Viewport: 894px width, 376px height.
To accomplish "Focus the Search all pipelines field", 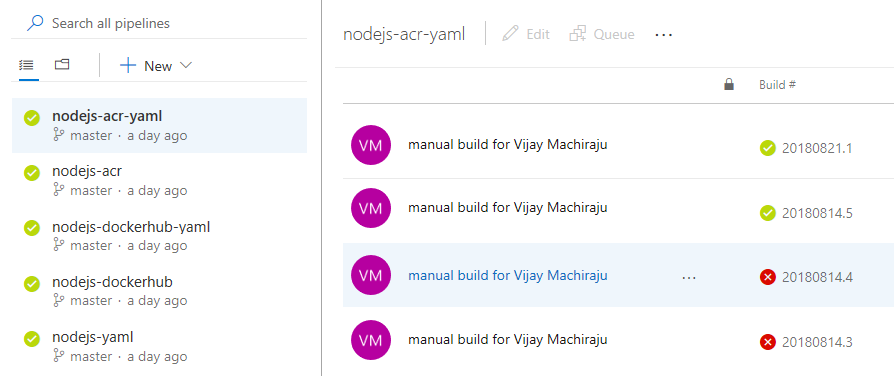I will tap(160, 23).
